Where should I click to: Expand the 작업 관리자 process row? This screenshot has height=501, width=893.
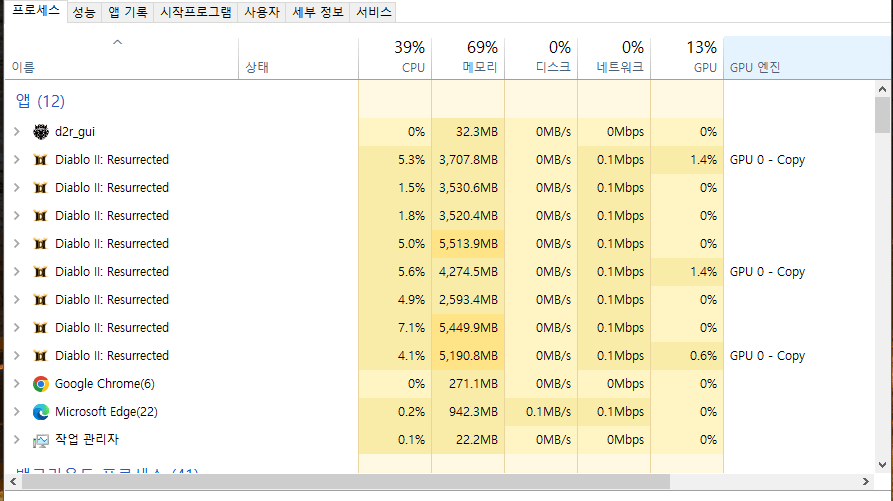(17, 440)
